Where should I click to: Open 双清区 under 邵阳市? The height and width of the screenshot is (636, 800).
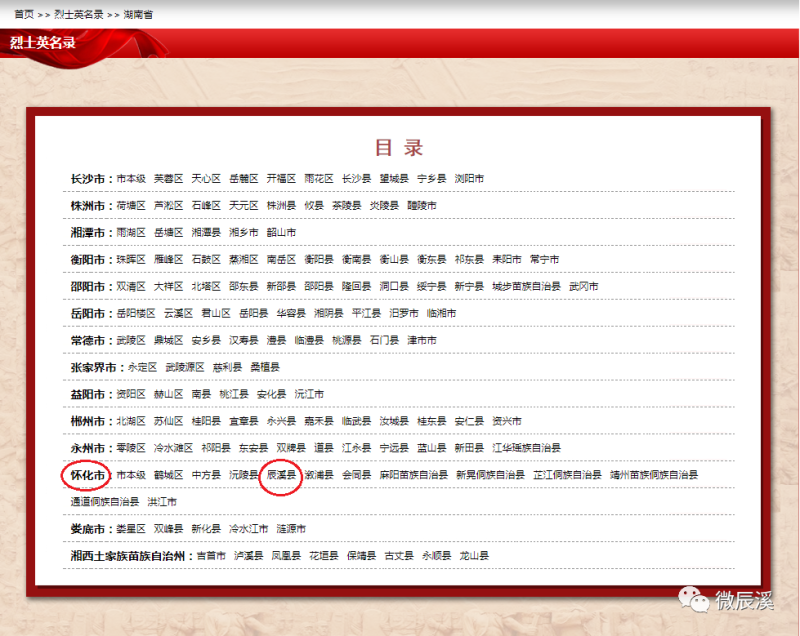[x=131, y=287]
